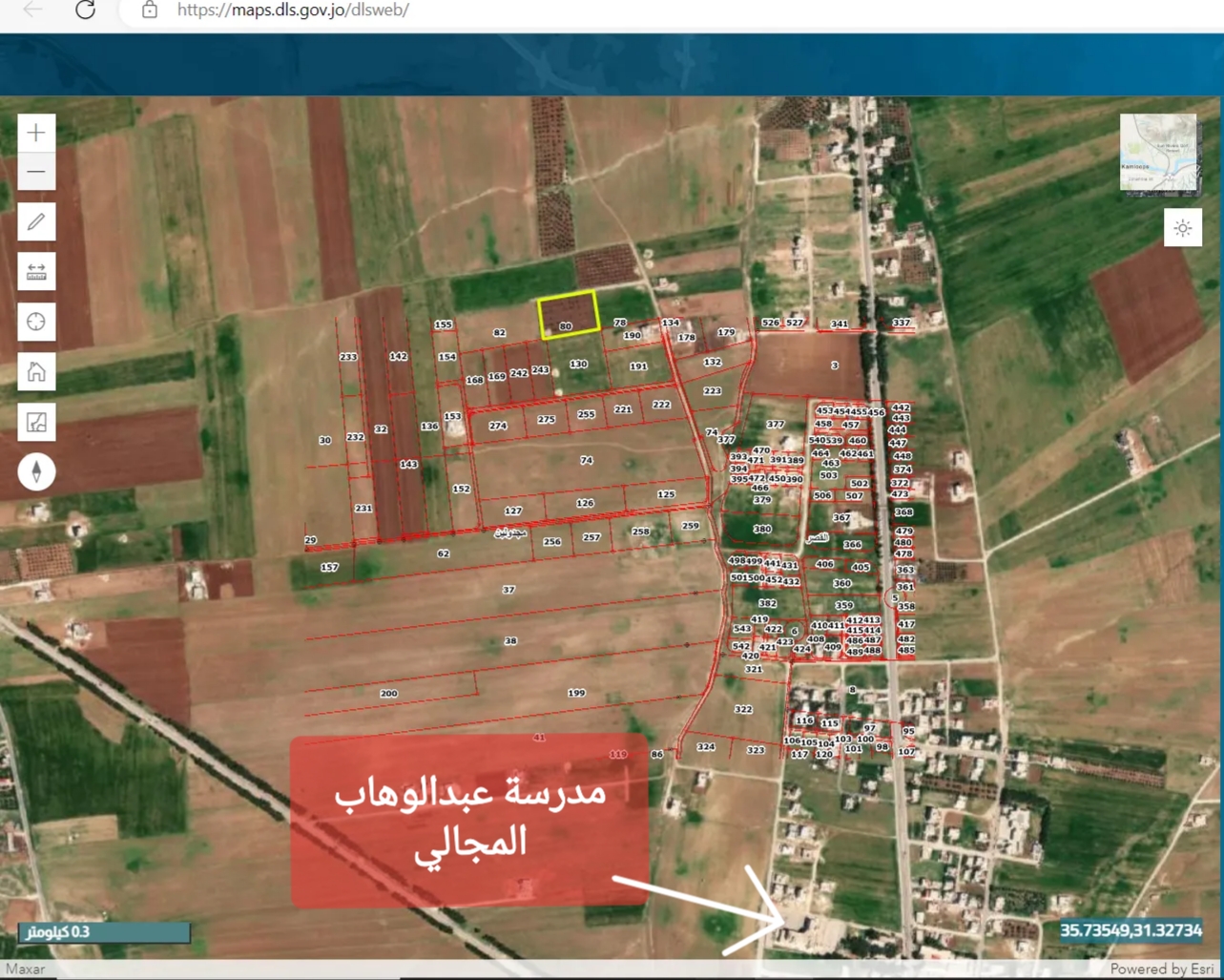Select parcel number 380
This screenshot has width=1224, height=980.
pyautogui.click(x=762, y=529)
